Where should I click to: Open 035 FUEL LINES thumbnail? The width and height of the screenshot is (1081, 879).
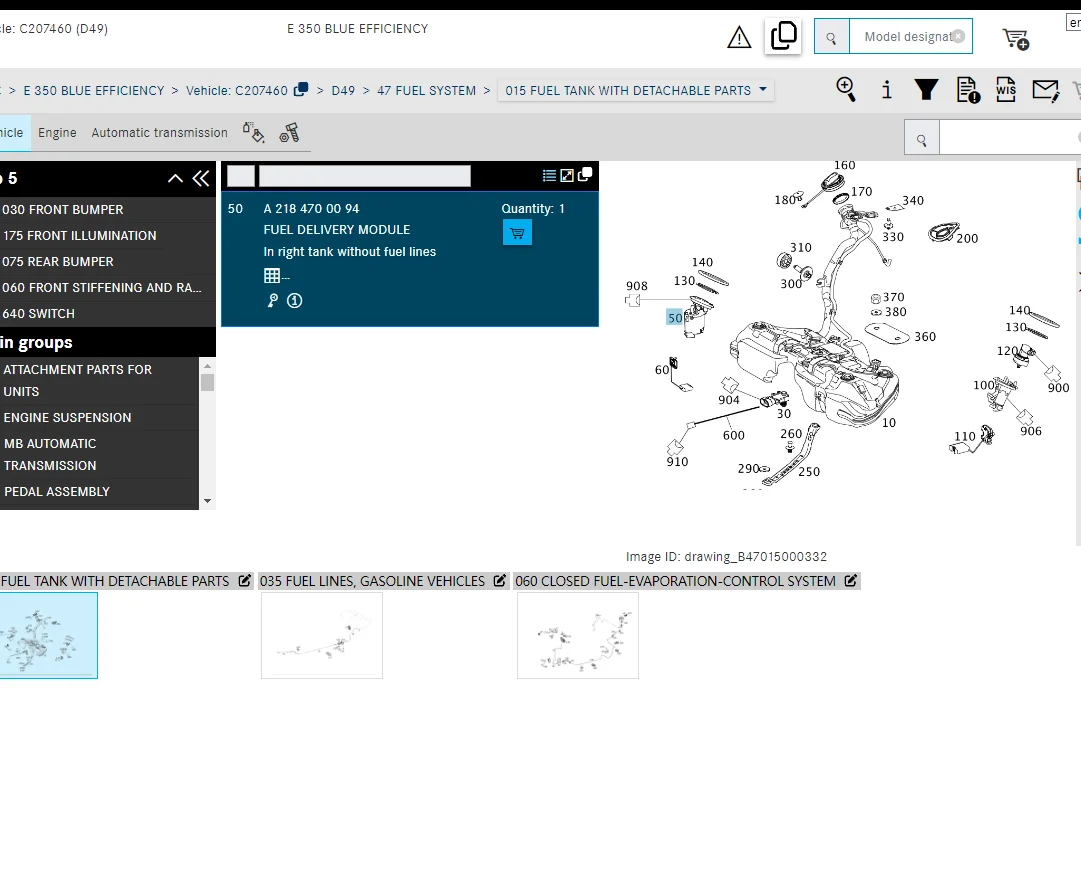[322, 636]
